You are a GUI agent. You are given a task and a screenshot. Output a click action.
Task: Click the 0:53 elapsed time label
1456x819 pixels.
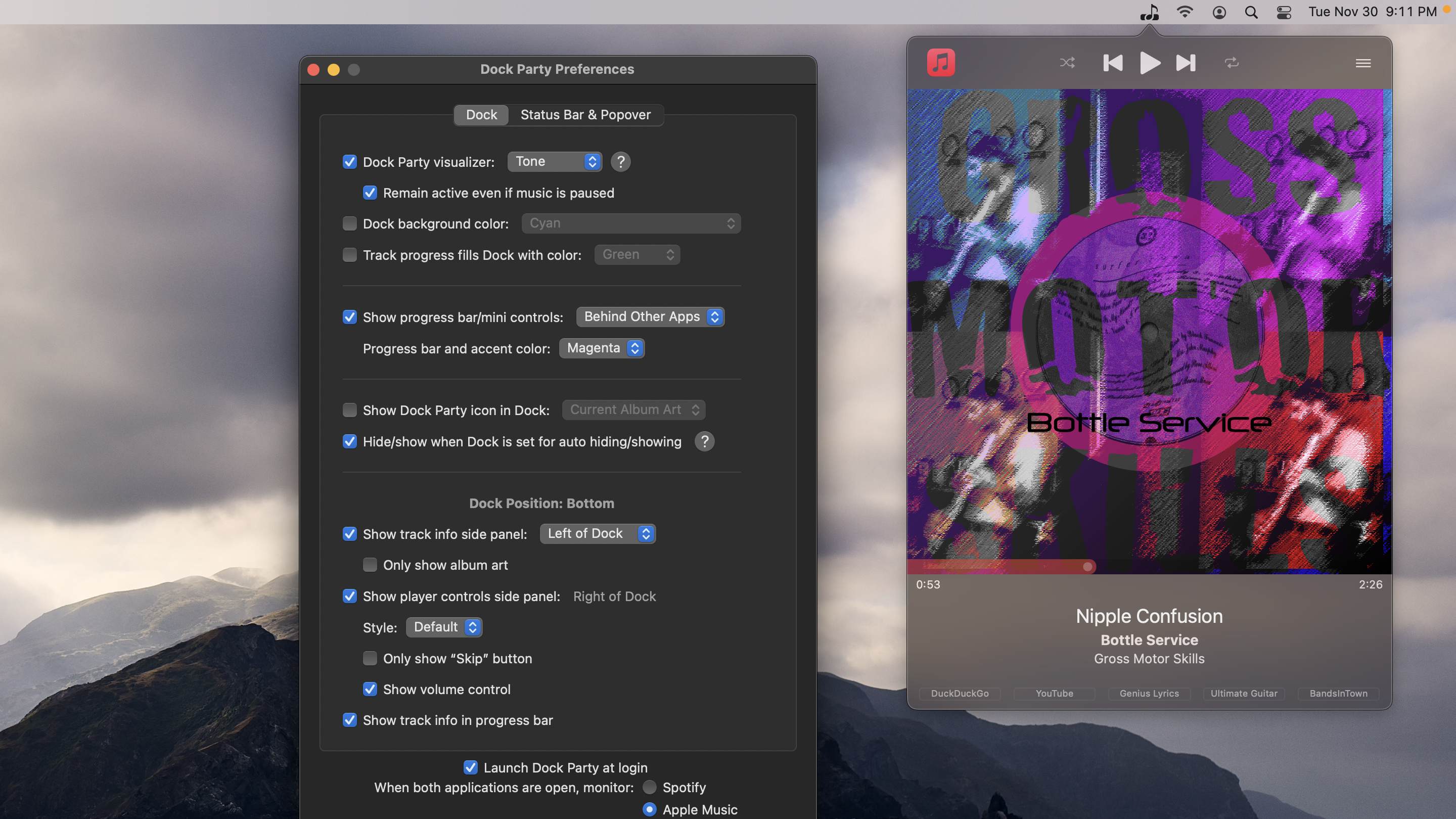(x=928, y=584)
